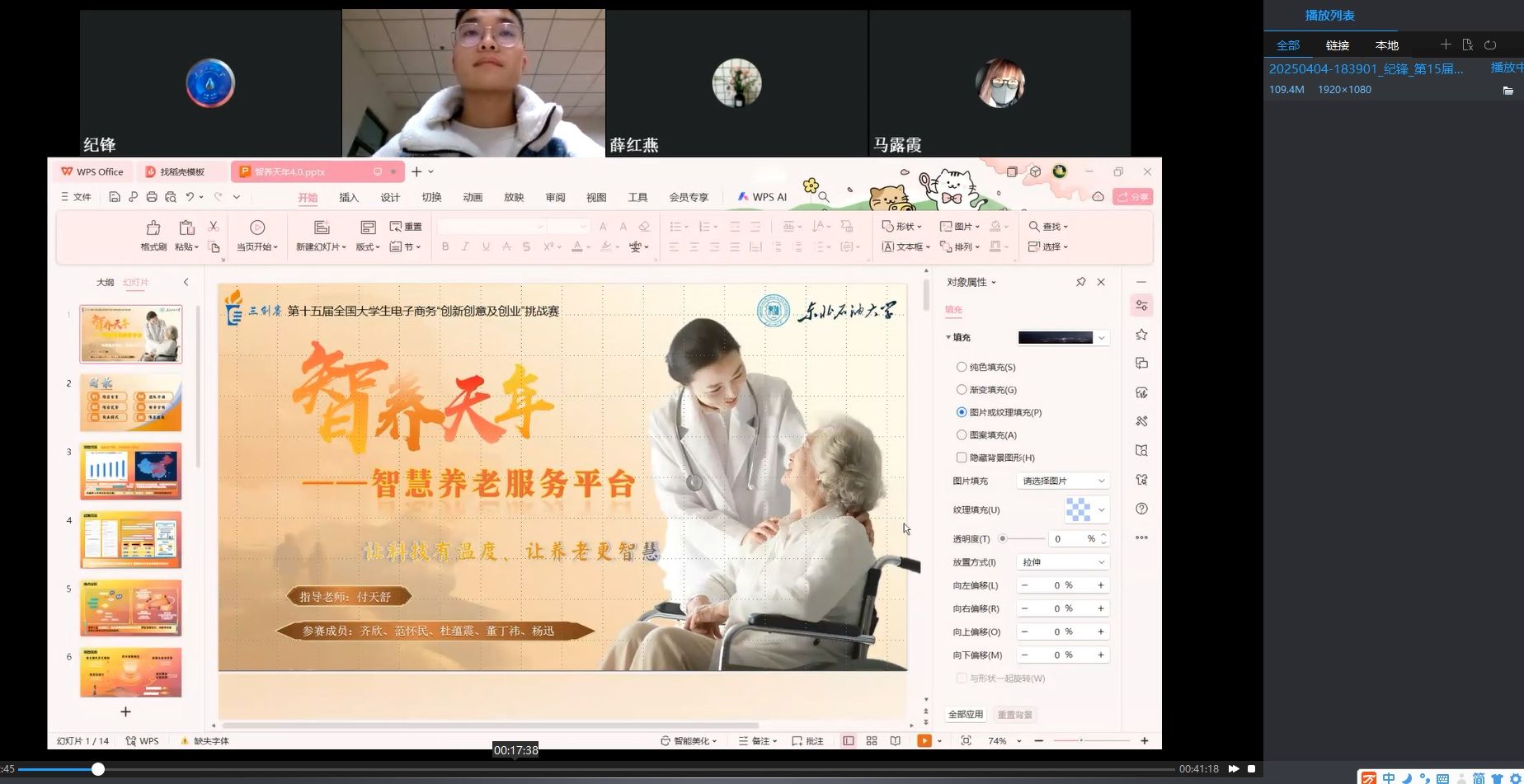Open the picture fill 请选择图片 dropdown

pyautogui.click(x=1063, y=481)
